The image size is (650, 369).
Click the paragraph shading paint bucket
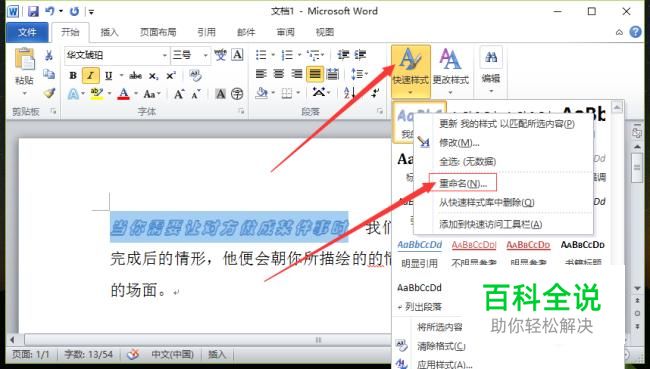pyautogui.click(x=262, y=93)
